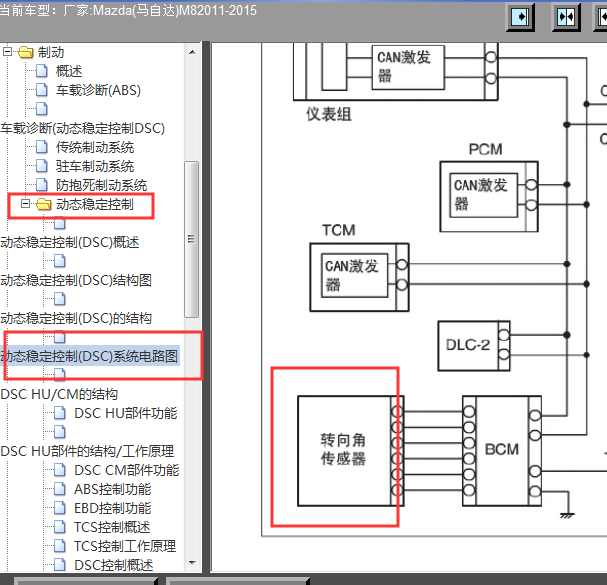
Task: Select the 动态稳定控制 folder icon
Action: pyautogui.click(x=44, y=204)
